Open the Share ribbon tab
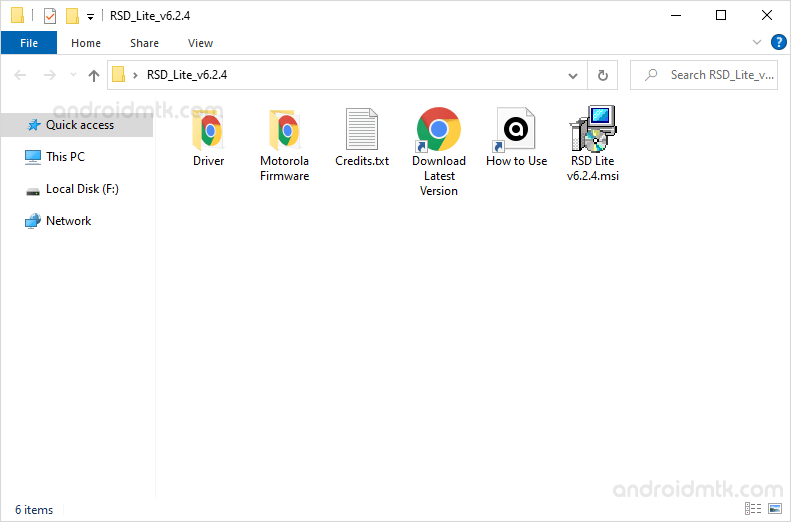 144,43
